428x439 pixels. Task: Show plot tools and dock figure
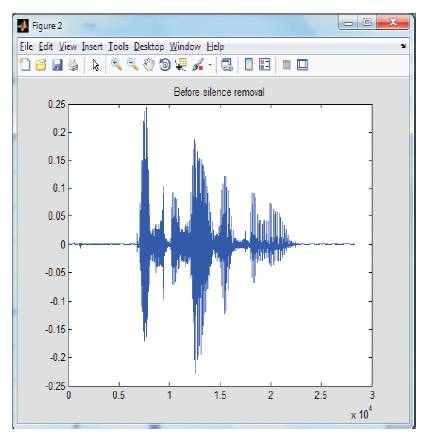tap(302, 65)
